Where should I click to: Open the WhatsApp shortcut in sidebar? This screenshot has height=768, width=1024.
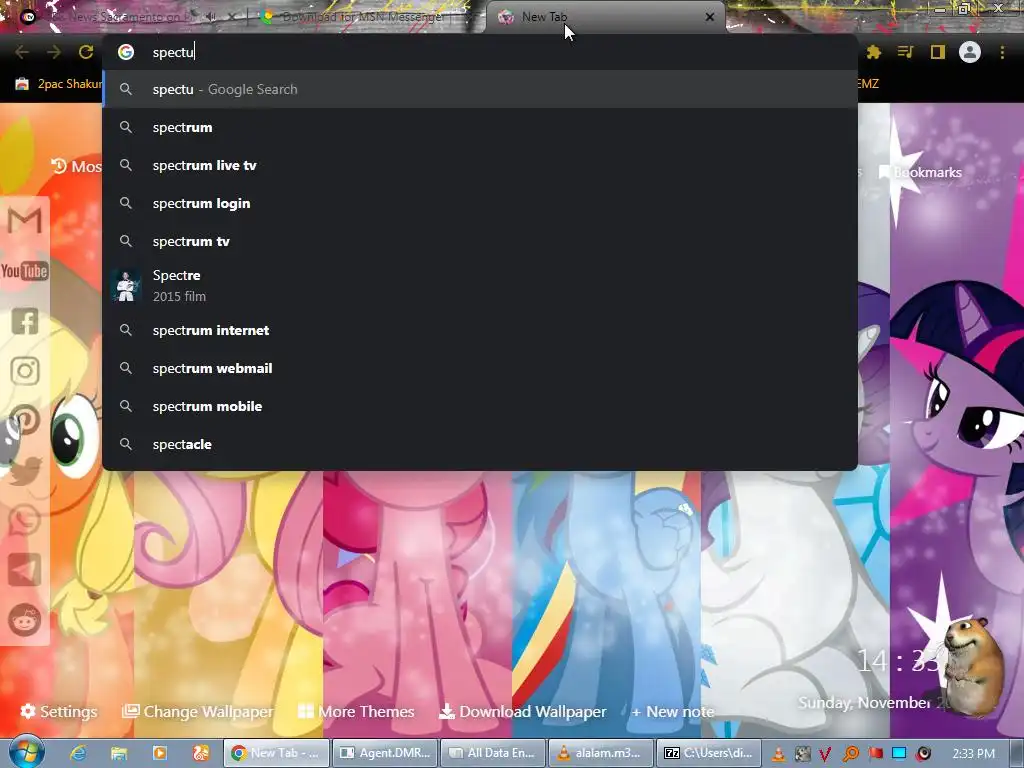coord(25,520)
